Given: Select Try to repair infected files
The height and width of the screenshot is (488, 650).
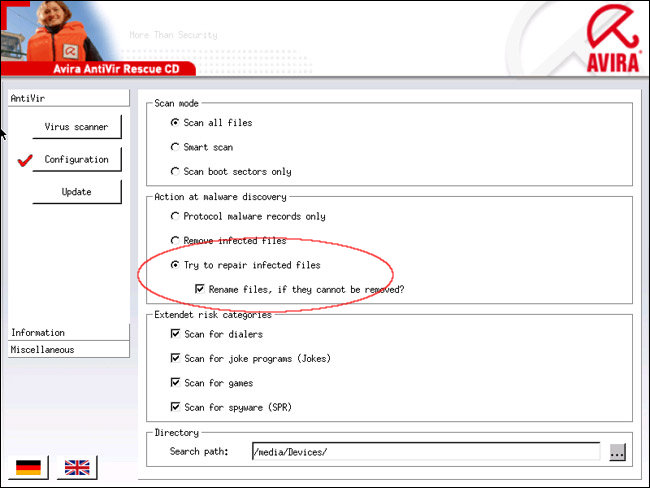Looking at the screenshot, I should [175, 265].
